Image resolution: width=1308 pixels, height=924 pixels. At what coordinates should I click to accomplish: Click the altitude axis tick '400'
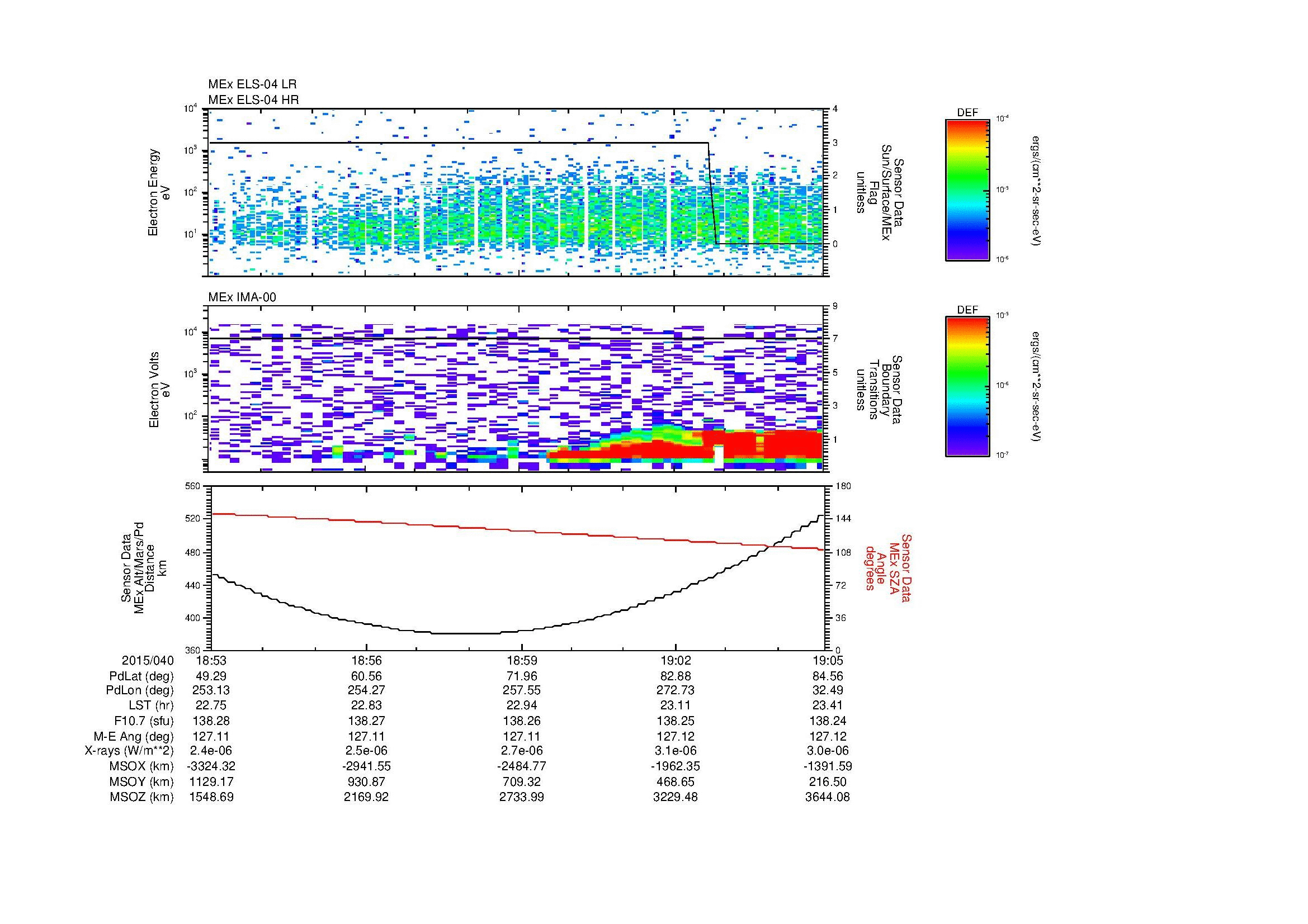point(193,617)
